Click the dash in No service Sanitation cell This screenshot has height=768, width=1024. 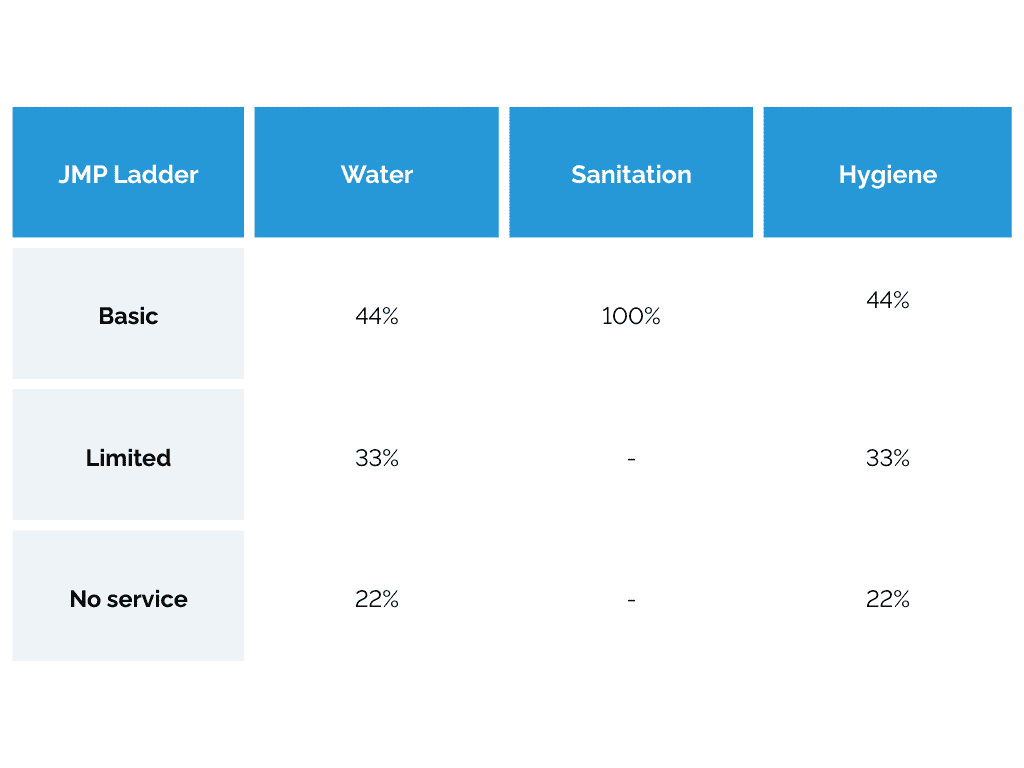coord(631,600)
